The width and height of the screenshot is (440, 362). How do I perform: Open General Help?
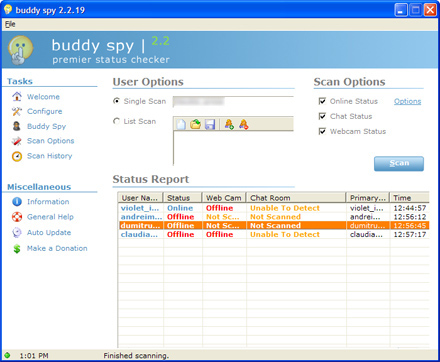[50, 217]
